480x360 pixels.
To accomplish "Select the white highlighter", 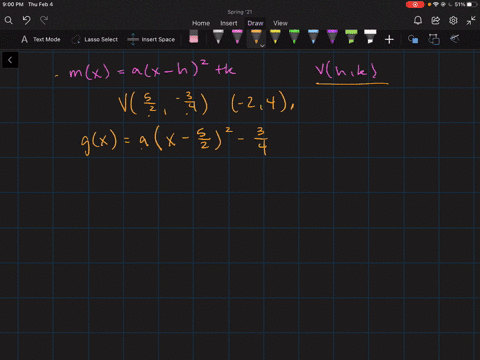I will coord(370,37).
